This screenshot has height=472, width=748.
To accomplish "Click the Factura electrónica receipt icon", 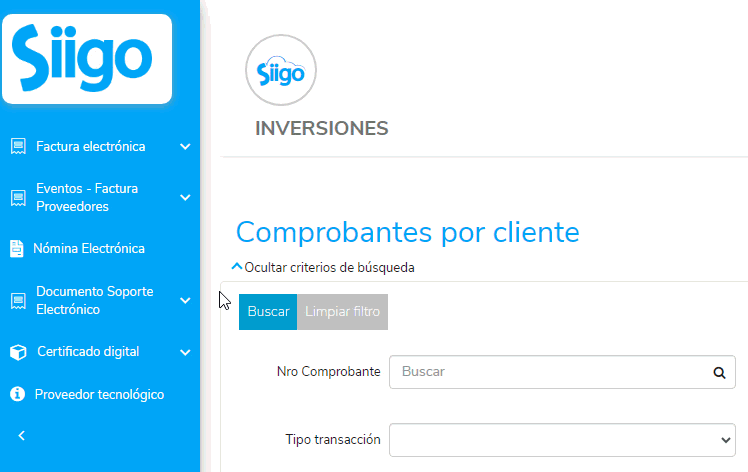I will [18, 147].
